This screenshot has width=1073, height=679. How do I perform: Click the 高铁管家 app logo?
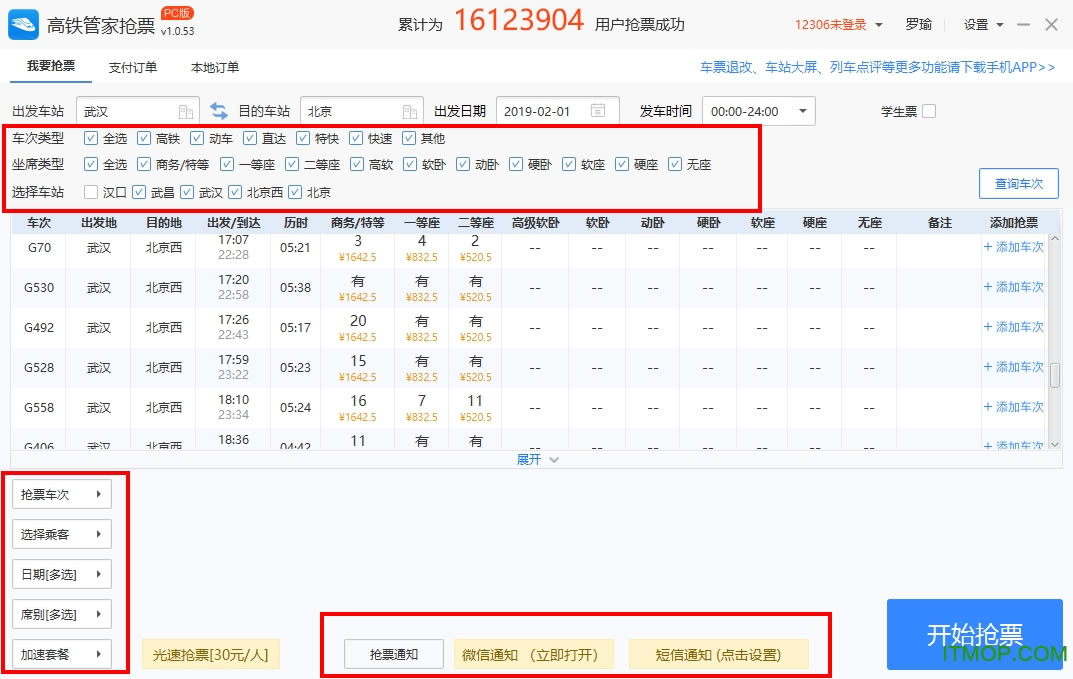coord(23,25)
